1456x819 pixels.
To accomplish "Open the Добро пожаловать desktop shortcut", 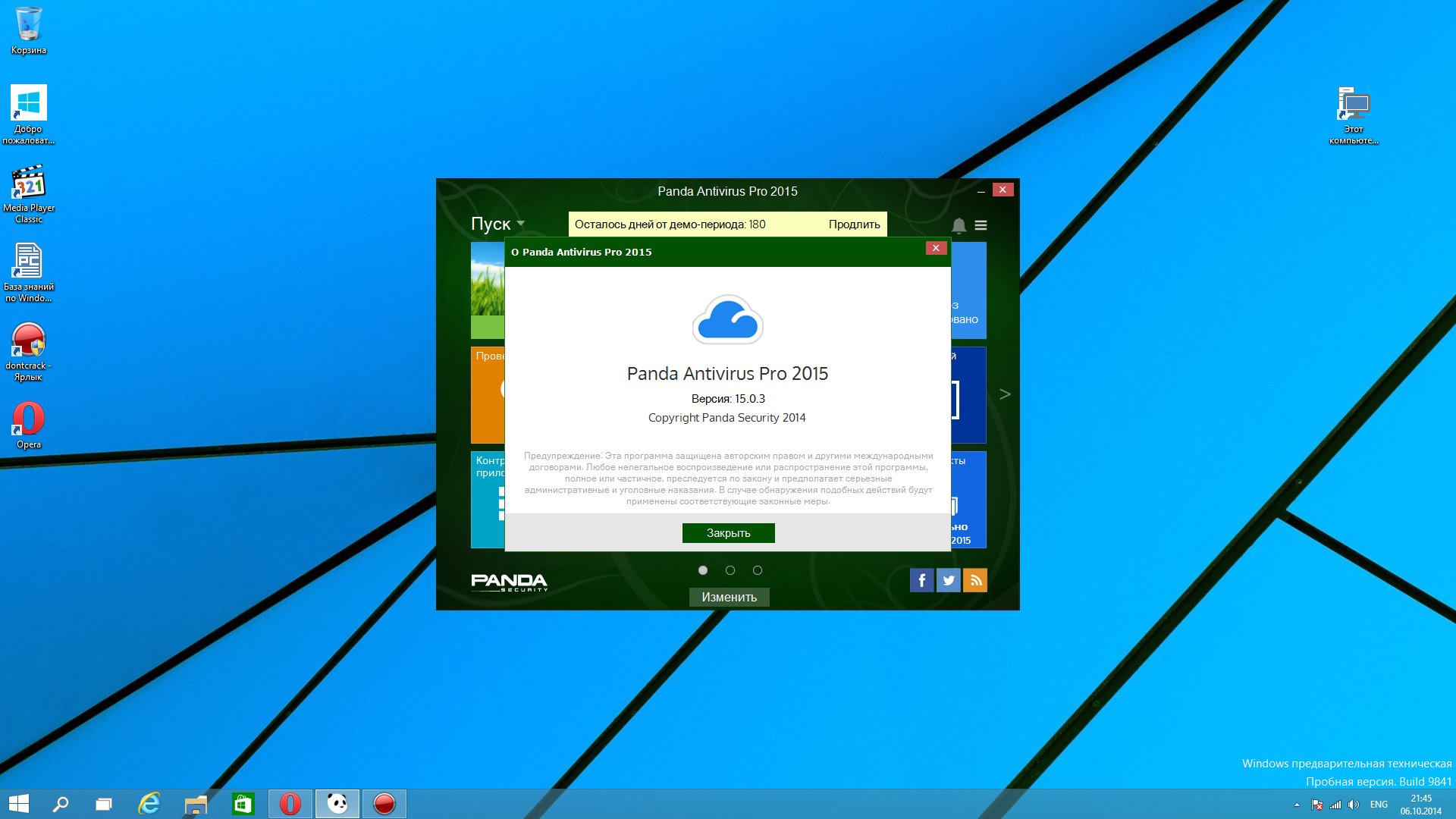I will (29, 114).
